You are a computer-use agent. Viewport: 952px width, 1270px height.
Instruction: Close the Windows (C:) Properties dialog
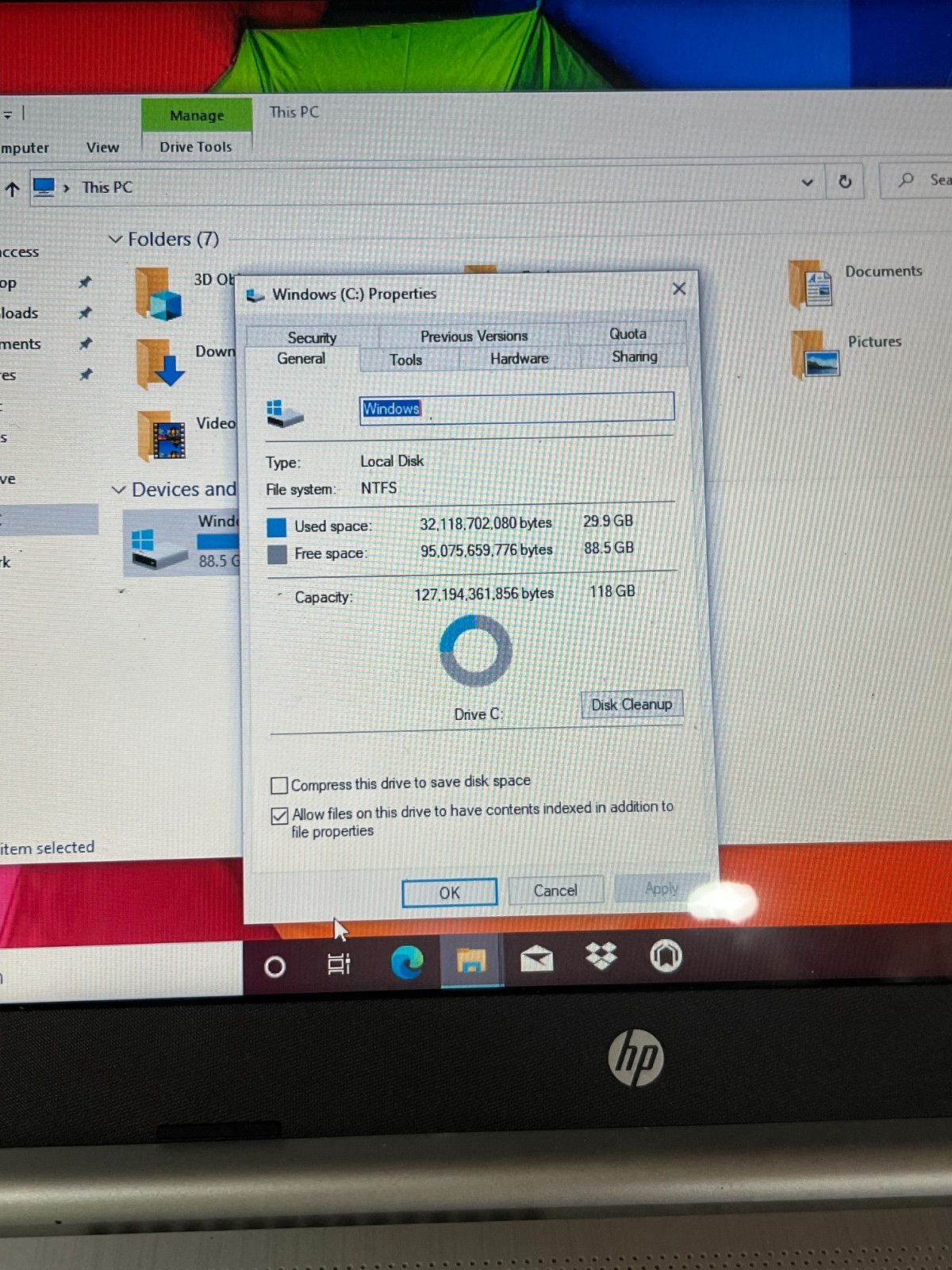[x=679, y=289]
